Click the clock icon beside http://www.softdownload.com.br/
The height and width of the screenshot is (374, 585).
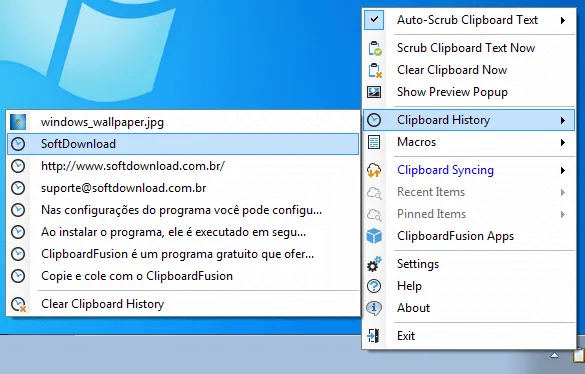(18, 166)
